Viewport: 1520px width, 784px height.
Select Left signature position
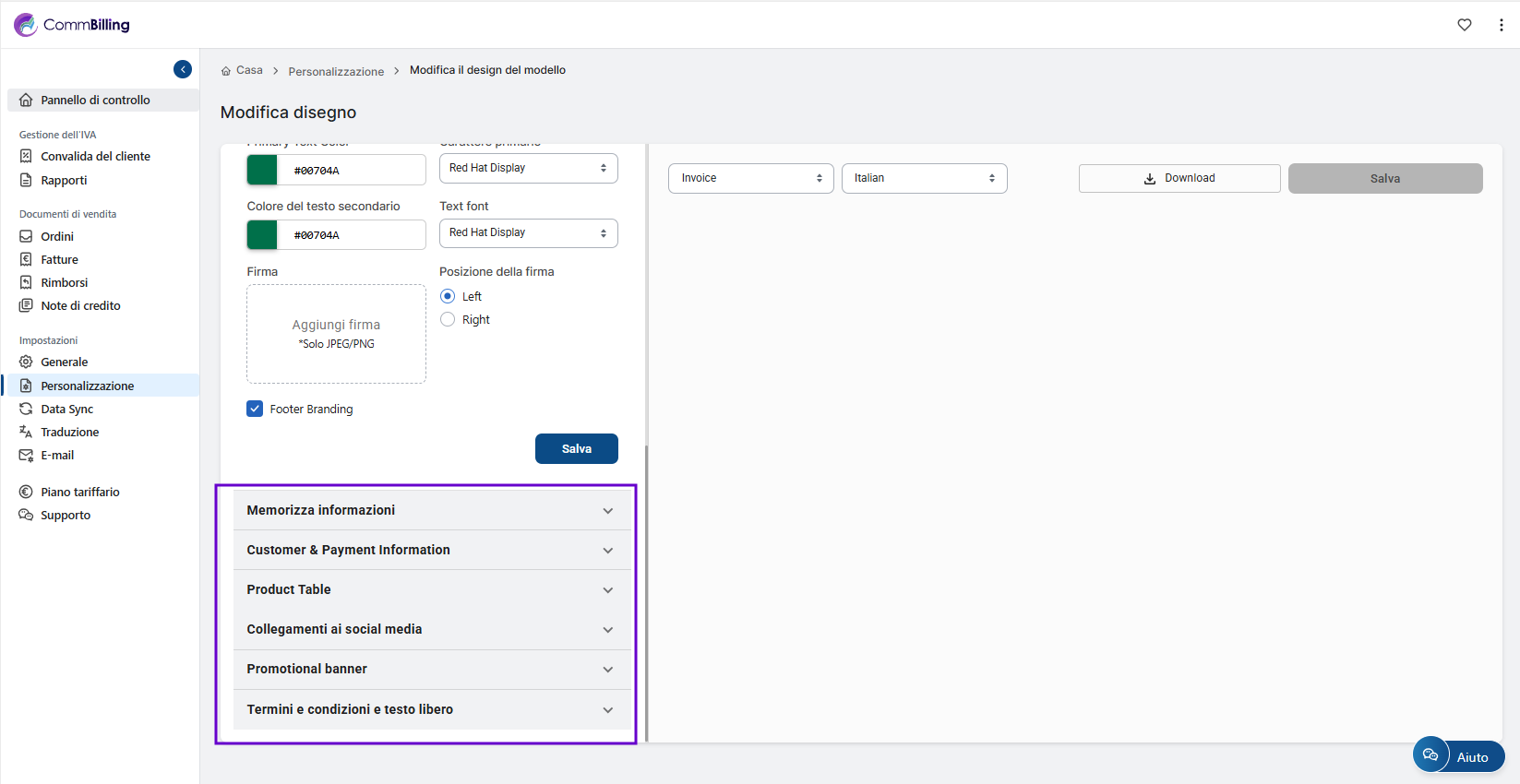[448, 296]
